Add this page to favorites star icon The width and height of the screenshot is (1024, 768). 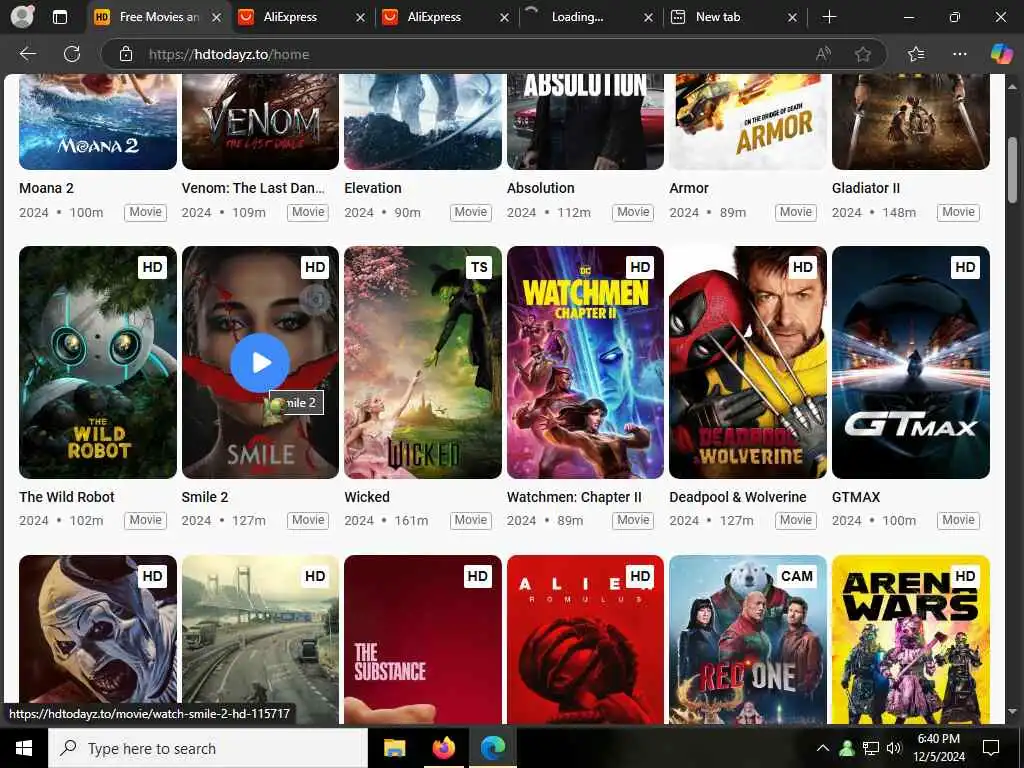(863, 54)
